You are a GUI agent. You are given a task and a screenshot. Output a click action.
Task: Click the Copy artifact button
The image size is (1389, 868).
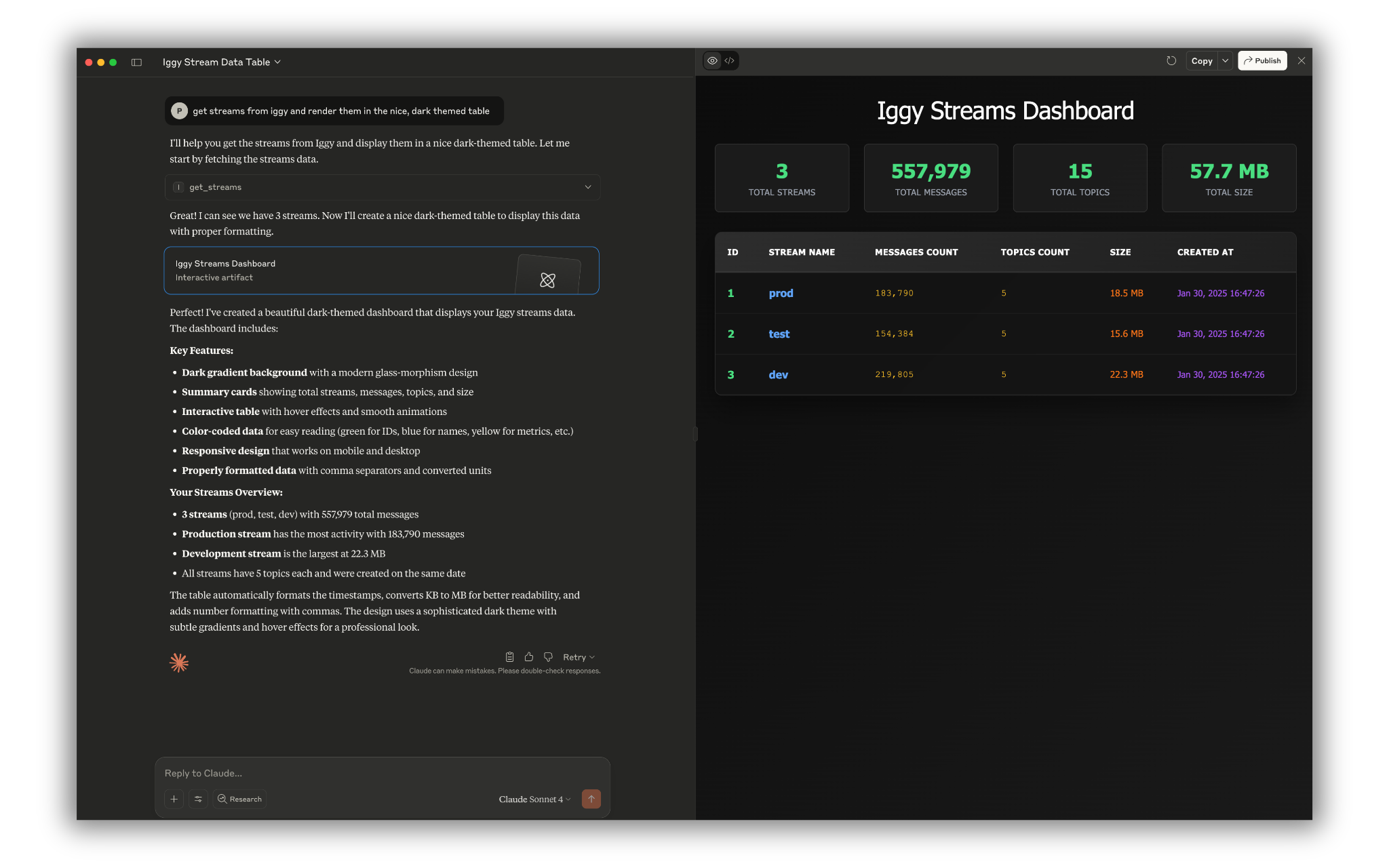coord(1201,61)
